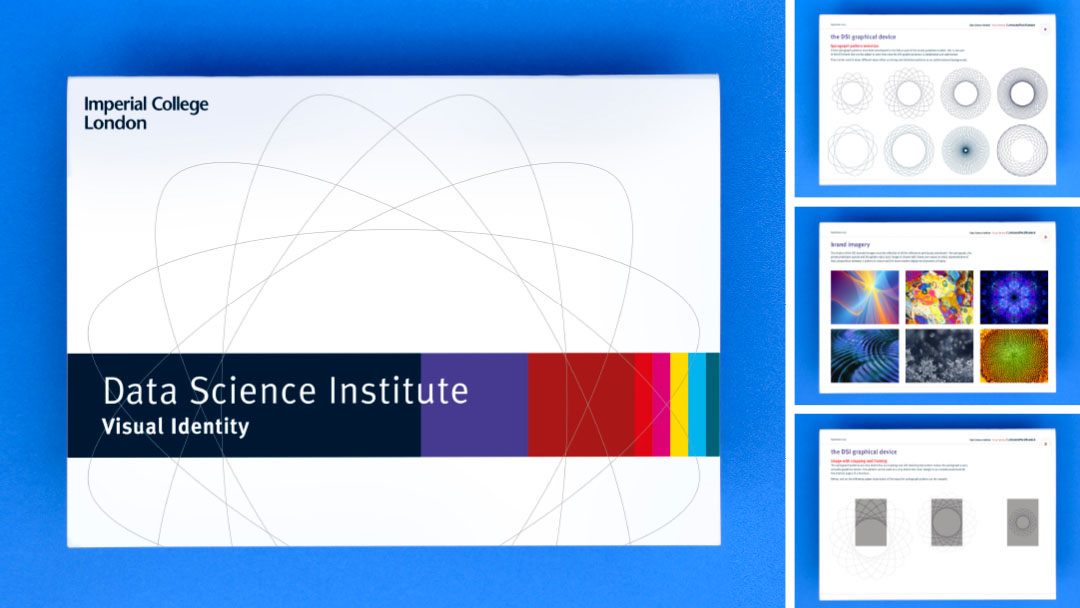The image size is (1080, 608).
Task: Pick the yellow stripe
Action: [x=679, y=405]
